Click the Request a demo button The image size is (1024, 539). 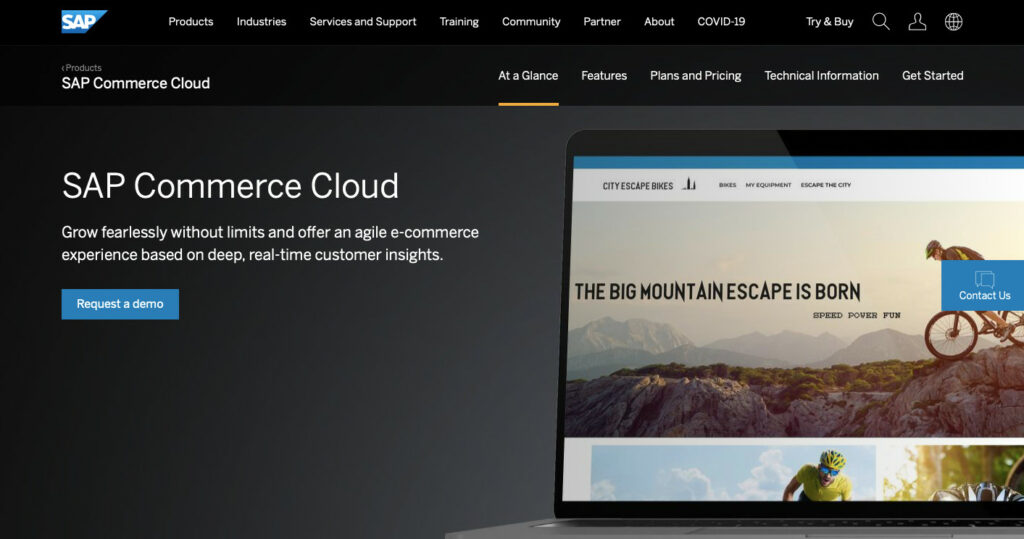[120, 304]
